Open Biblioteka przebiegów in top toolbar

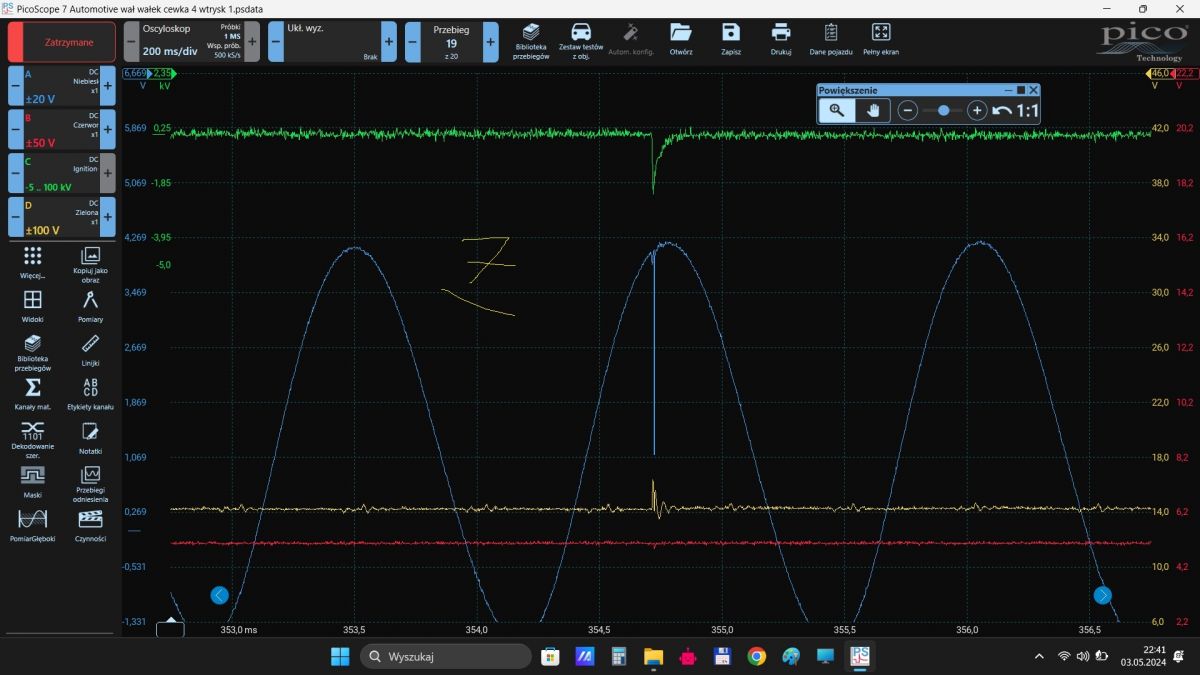531,41
